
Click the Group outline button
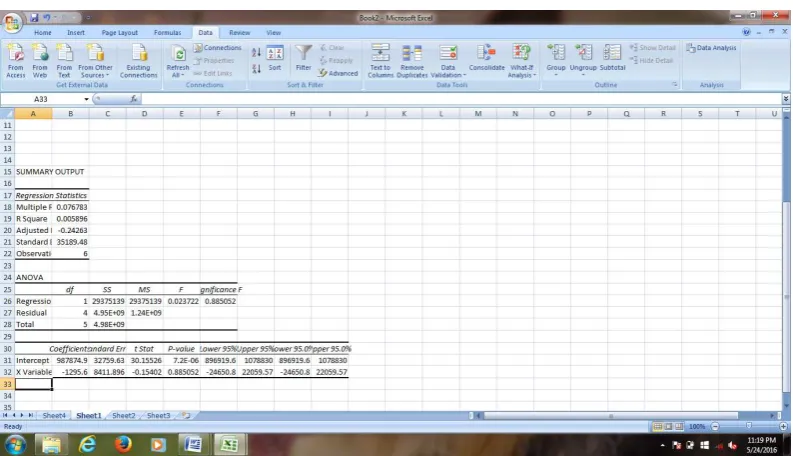pos(556,61)
